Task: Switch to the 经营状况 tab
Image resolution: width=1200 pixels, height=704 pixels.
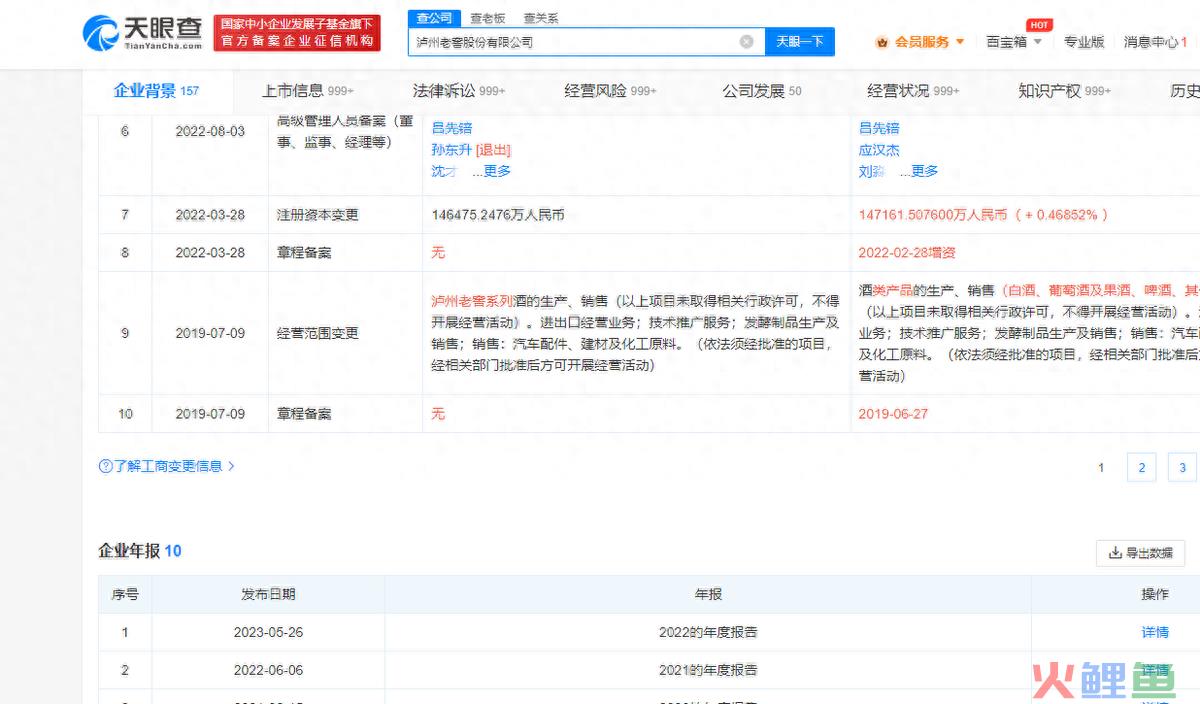Action: coord(913,91)
